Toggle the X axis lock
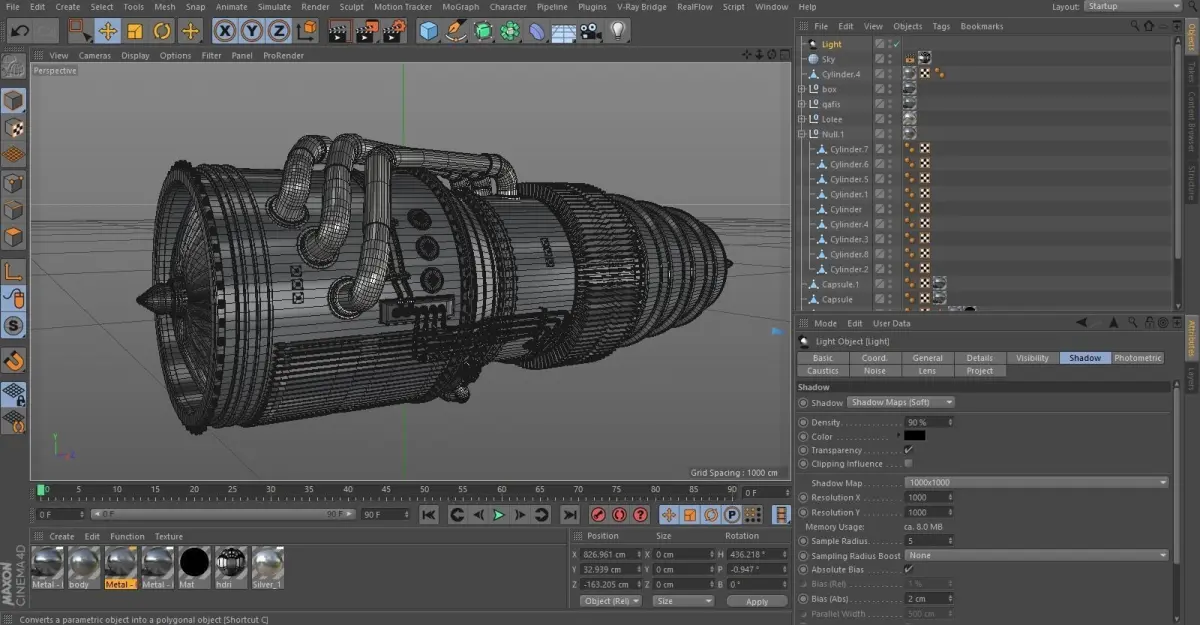Image resolution: width=1200 pixels, height=625 pixels. [225, 31]
